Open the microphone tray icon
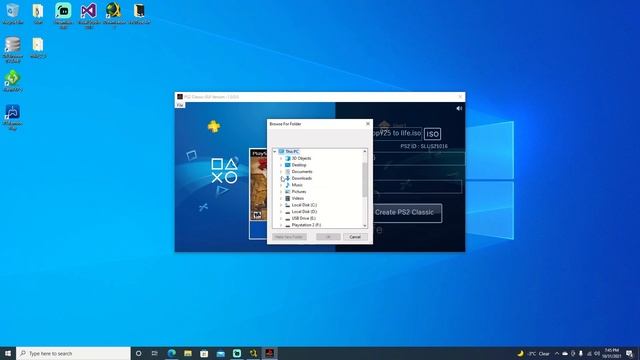The width and height of the screenshot is (640, 360). click(x=581, y=353)
